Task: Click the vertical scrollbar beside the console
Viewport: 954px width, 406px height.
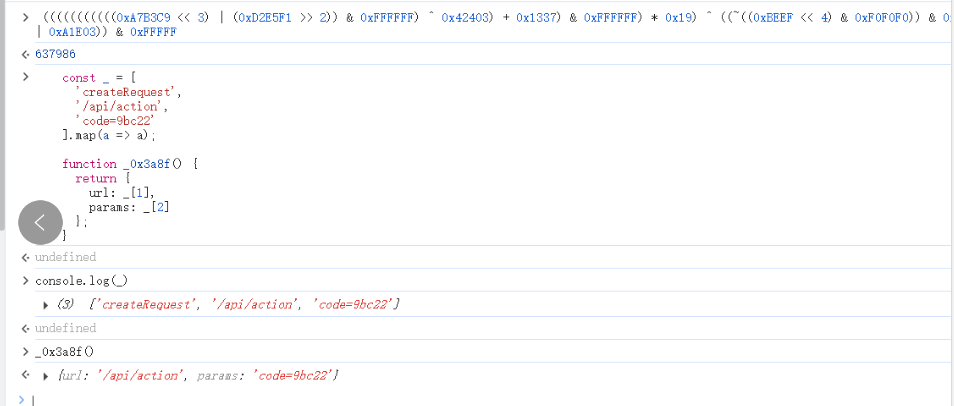Action: 2,116
